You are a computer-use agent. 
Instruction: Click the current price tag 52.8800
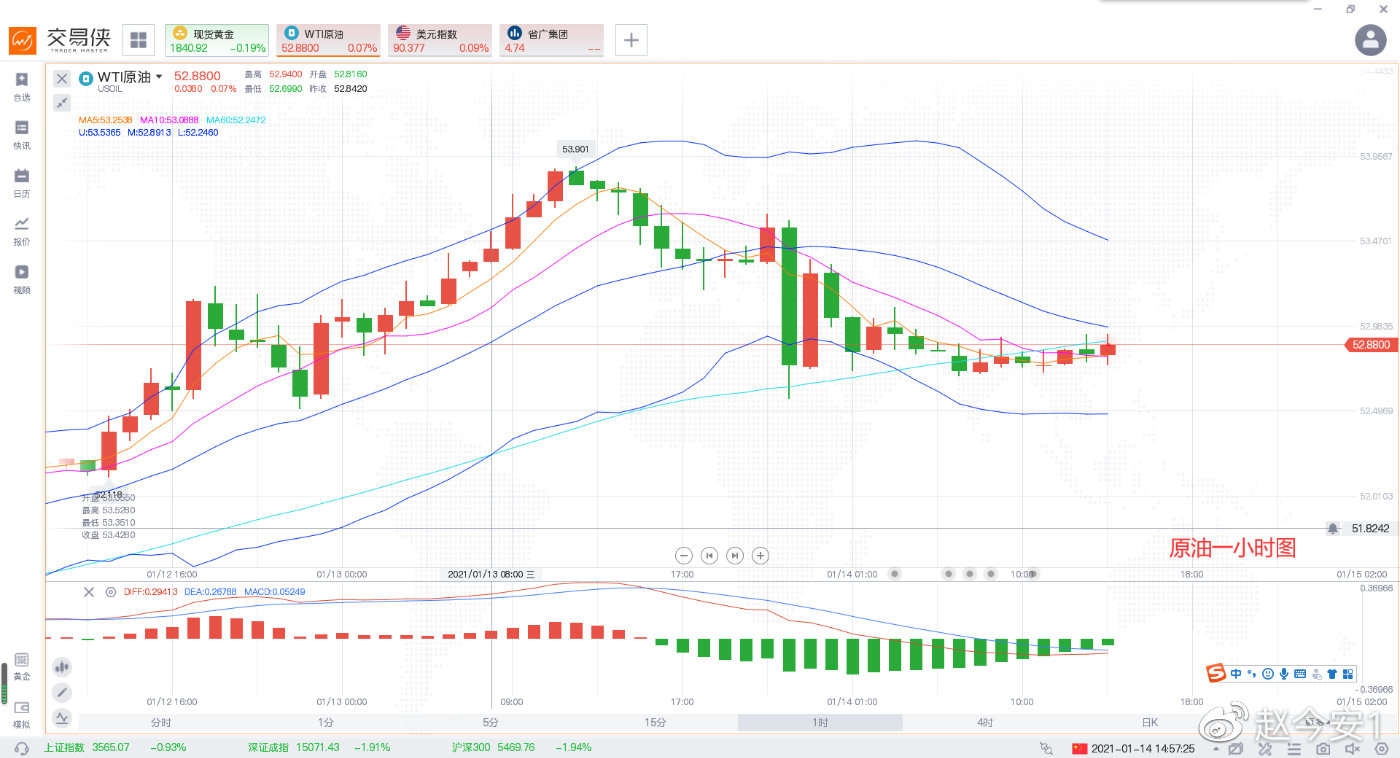click(1370, 344)
